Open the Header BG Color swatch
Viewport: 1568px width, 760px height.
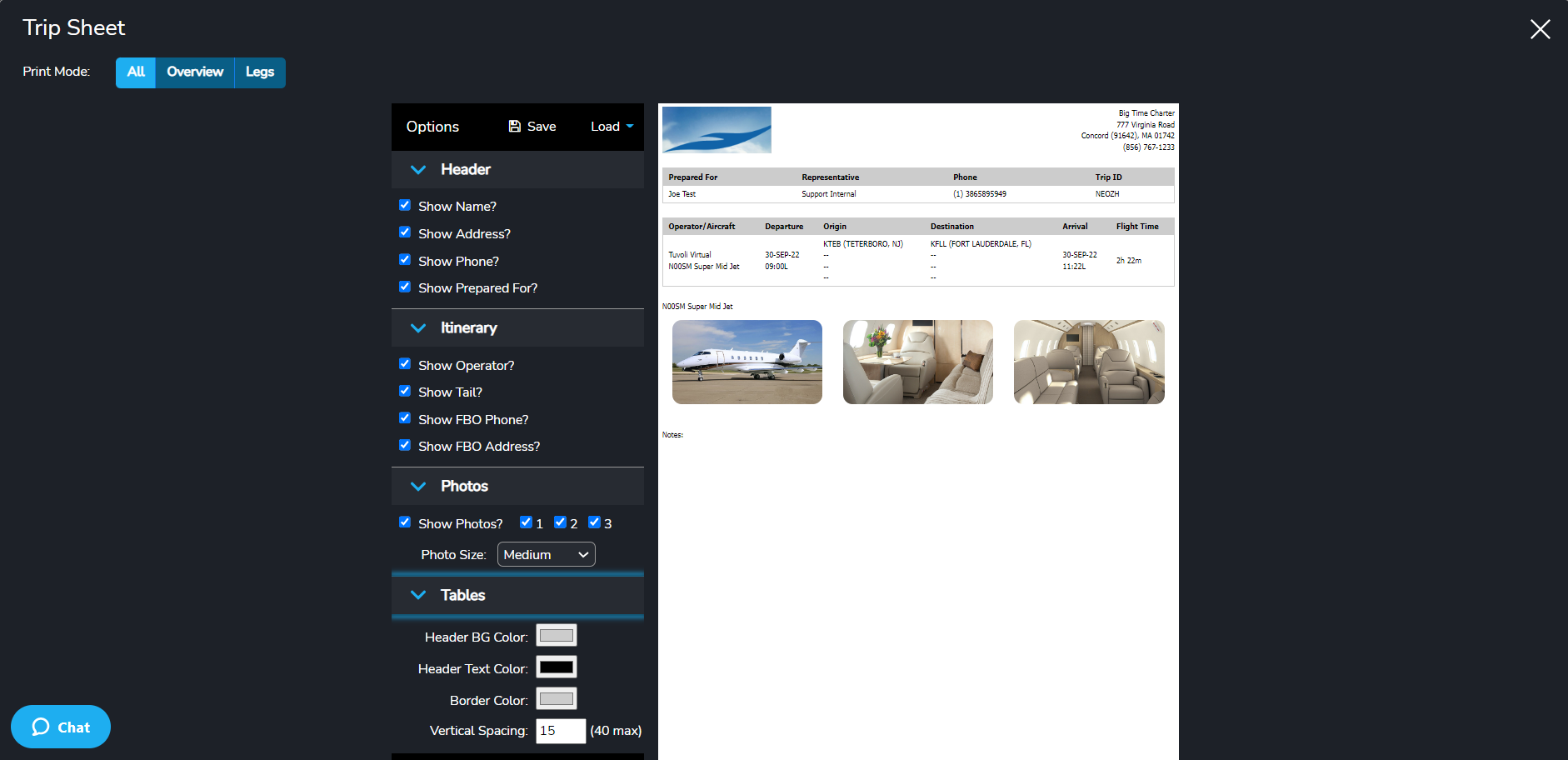pyautogui.click(x=556, y=635)
